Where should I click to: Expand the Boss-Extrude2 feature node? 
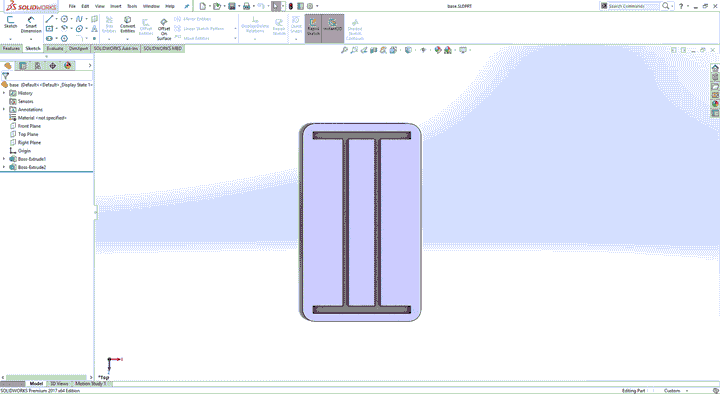tap(4, 167)
